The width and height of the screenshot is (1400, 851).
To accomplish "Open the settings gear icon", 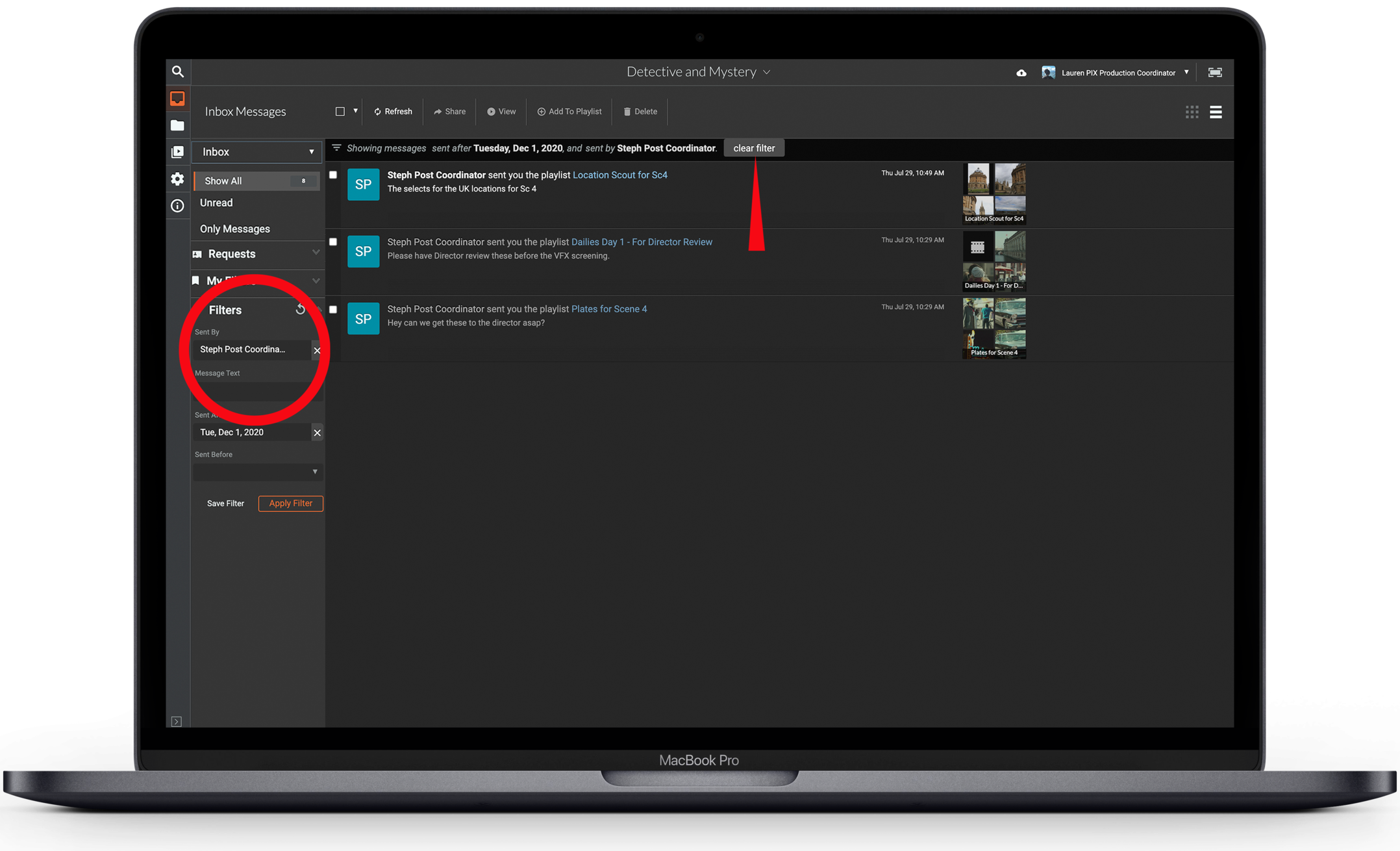I will pos(177,179).
